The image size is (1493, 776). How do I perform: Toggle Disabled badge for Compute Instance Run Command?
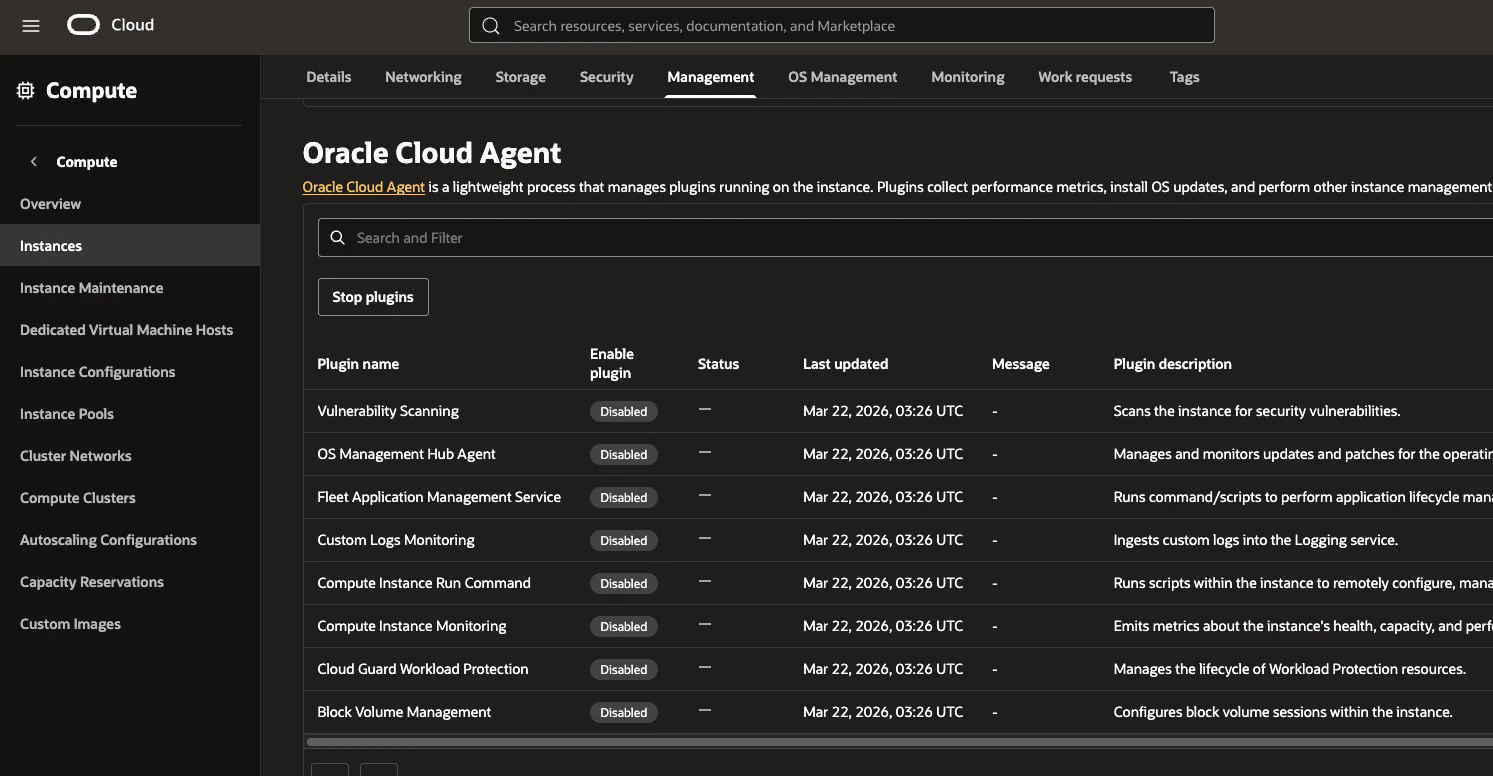(624, 583)
